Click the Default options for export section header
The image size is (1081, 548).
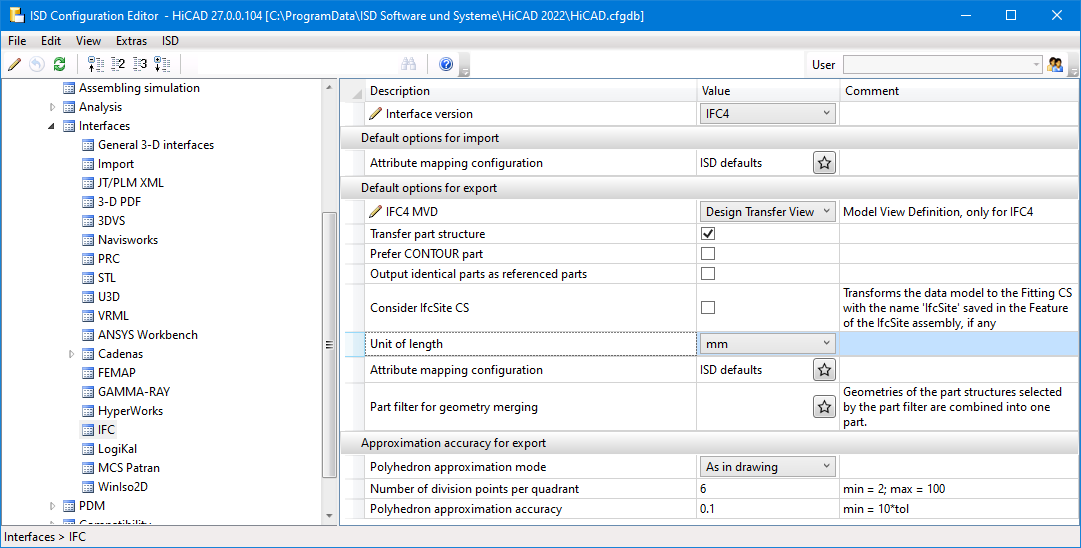click(710, 188)
